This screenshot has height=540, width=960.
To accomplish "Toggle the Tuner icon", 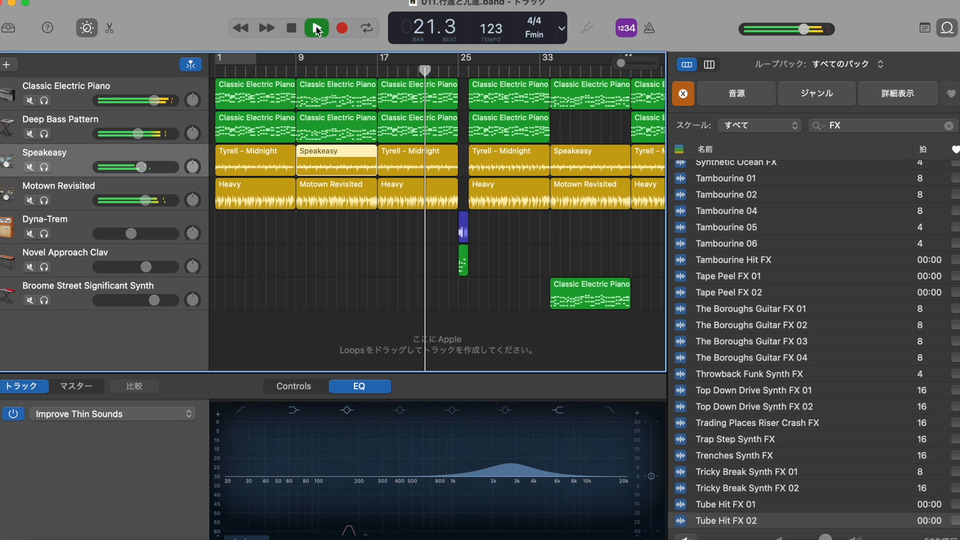I will [587, 28].
